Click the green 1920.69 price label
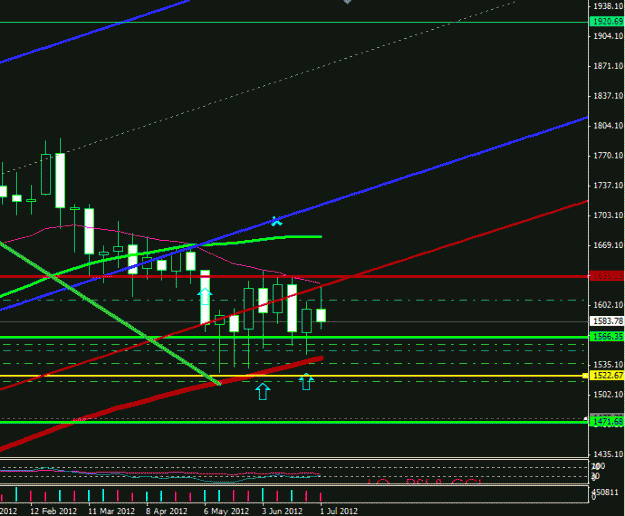The image size is (625, 516). click(607, 22)
